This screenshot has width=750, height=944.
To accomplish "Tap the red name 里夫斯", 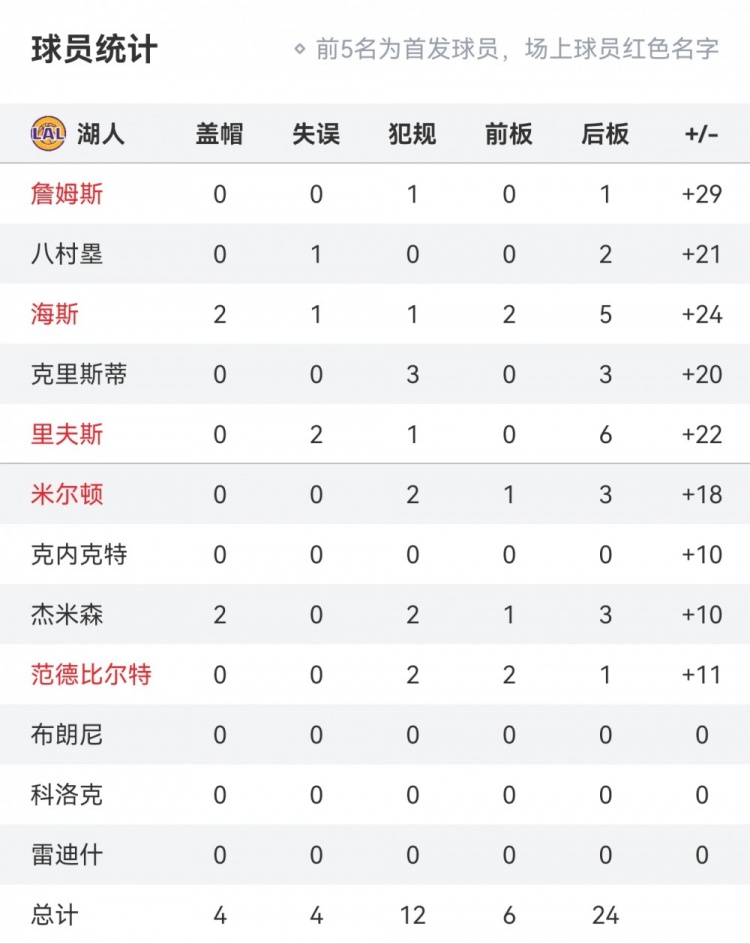I will click(67, 435).
